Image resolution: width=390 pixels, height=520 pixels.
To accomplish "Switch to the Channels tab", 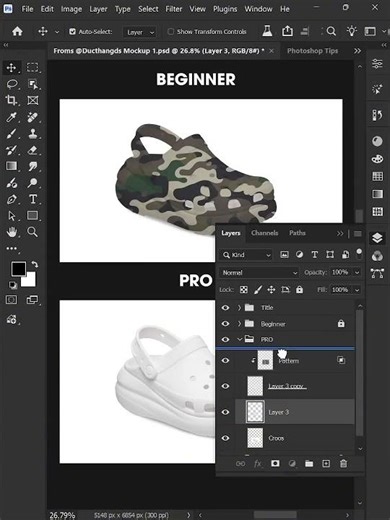I will click(265, 233).
